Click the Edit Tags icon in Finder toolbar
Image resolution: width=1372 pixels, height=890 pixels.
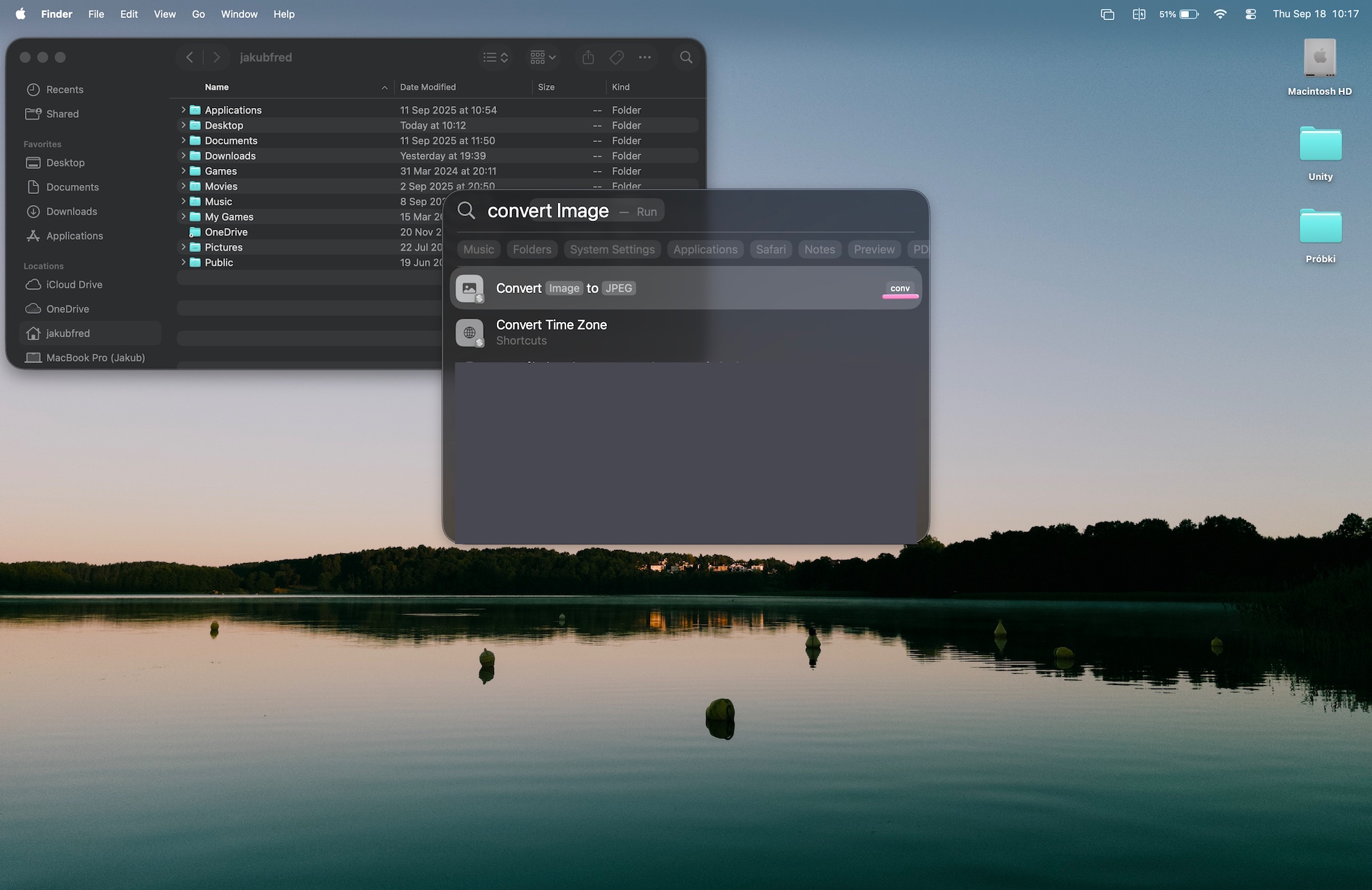[x=617, y=57]
